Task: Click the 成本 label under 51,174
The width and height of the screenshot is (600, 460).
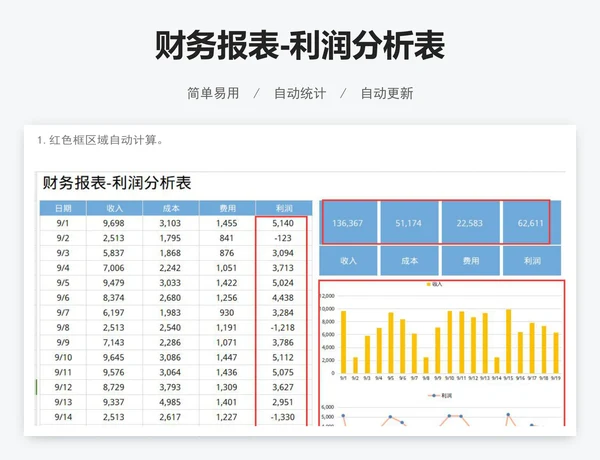Action: coord(409,261)
